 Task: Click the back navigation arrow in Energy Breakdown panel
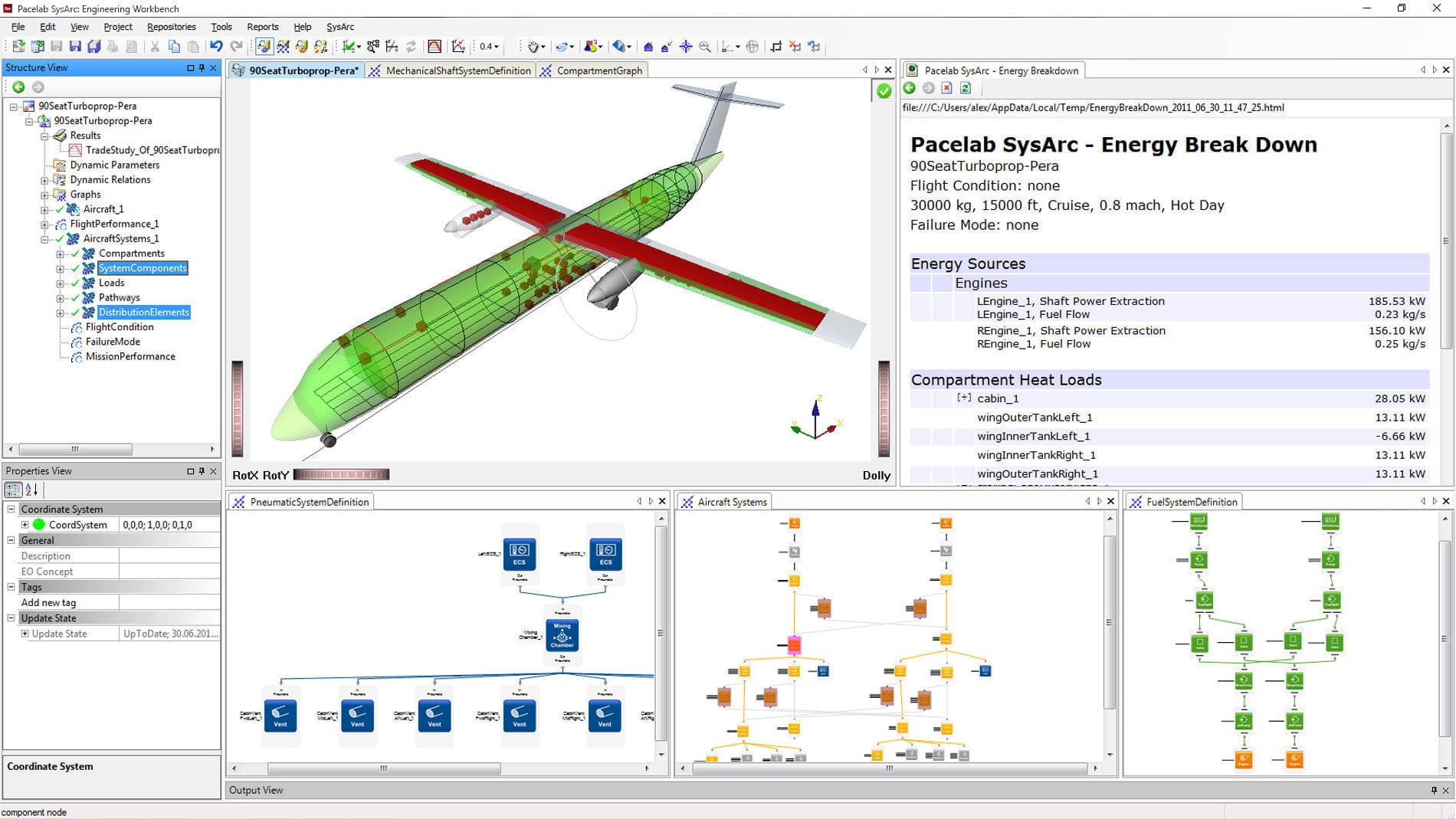coord(909,89)
